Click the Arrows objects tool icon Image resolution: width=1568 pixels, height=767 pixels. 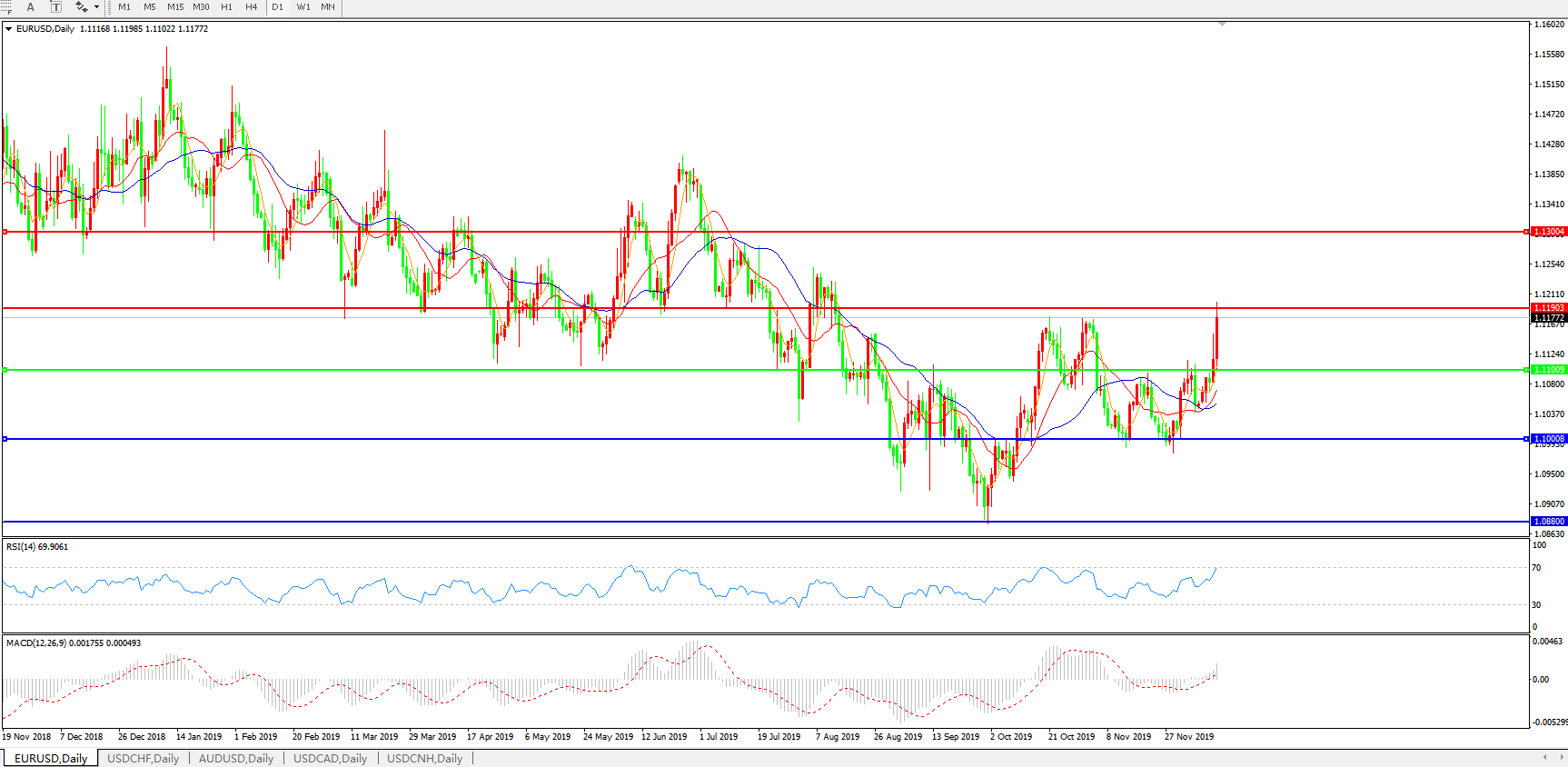tap(81, 7)
